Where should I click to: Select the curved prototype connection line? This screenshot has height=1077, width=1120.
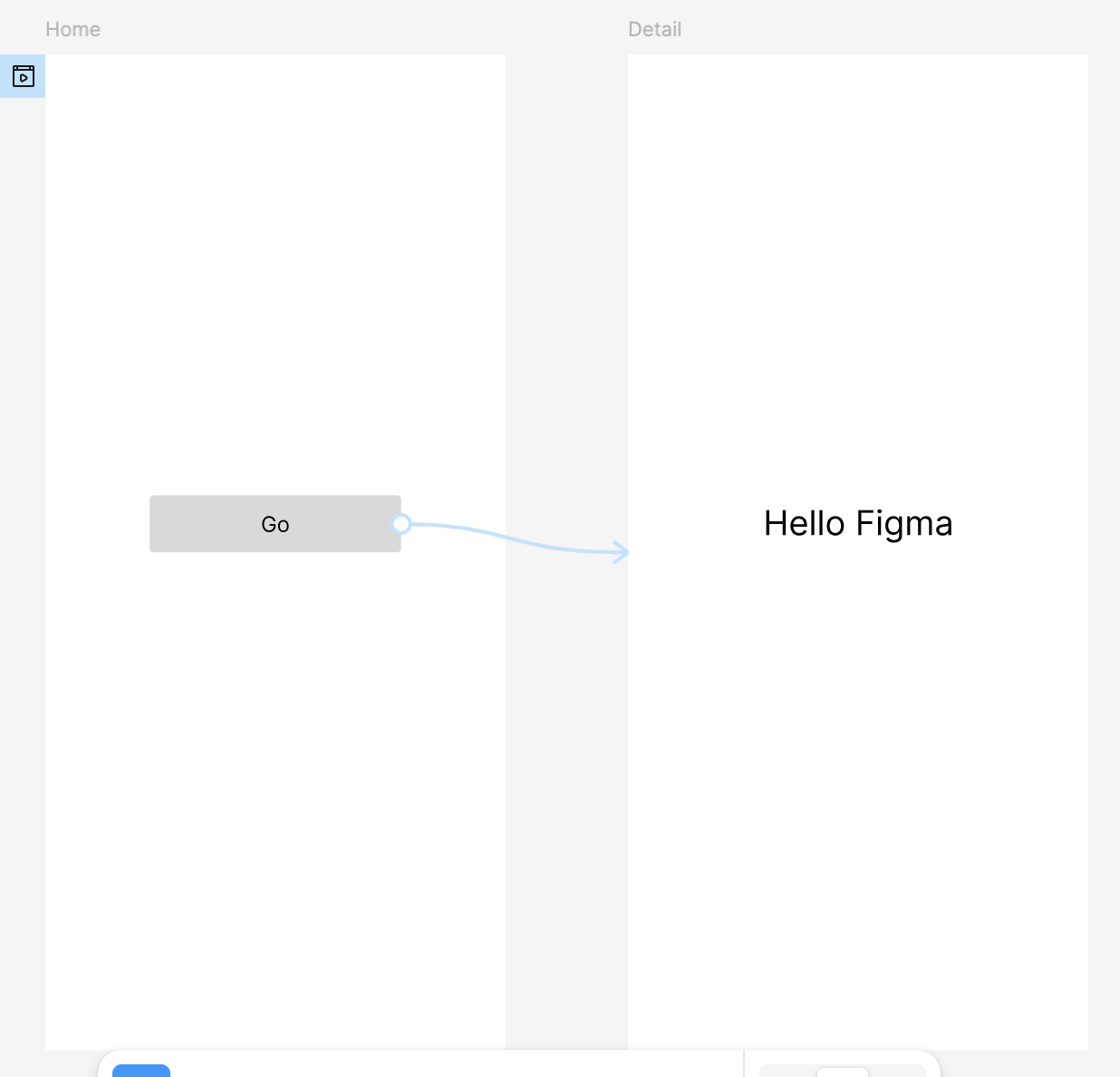[x=507, y=538]
